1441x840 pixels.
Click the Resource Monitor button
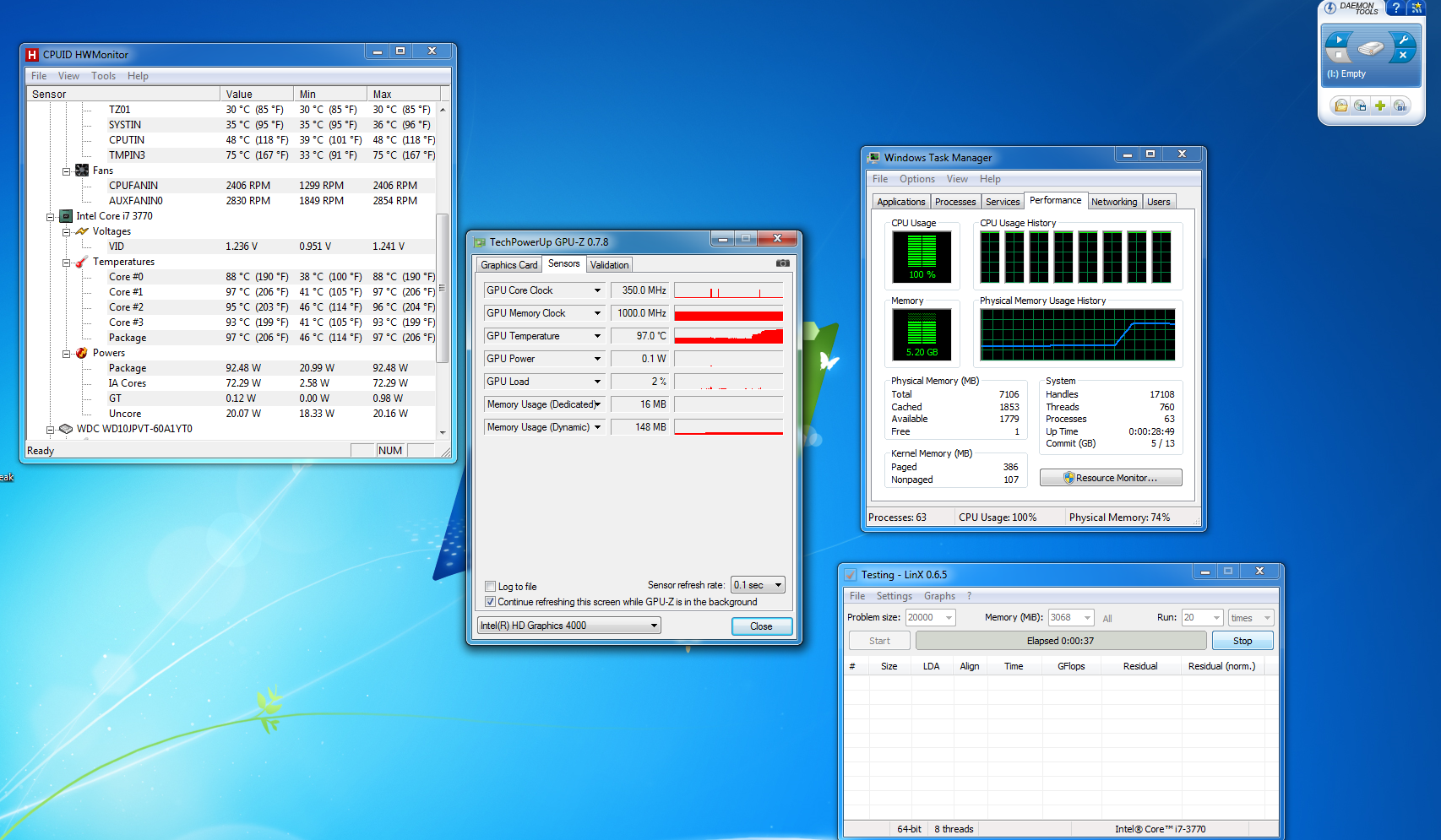(1110, 478)
